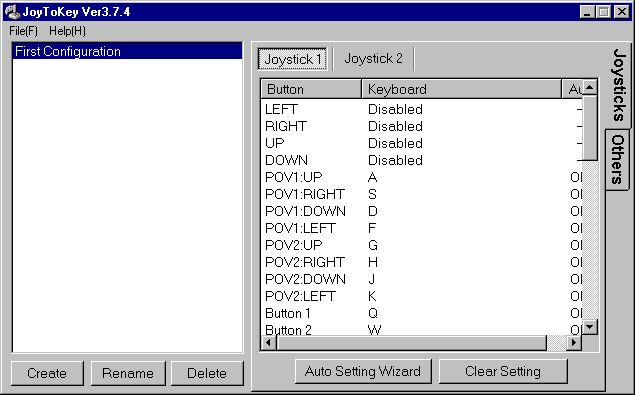Switch to the Joystick 1 tab
This screenshot has width=635, height=395.
pos(293,59)
